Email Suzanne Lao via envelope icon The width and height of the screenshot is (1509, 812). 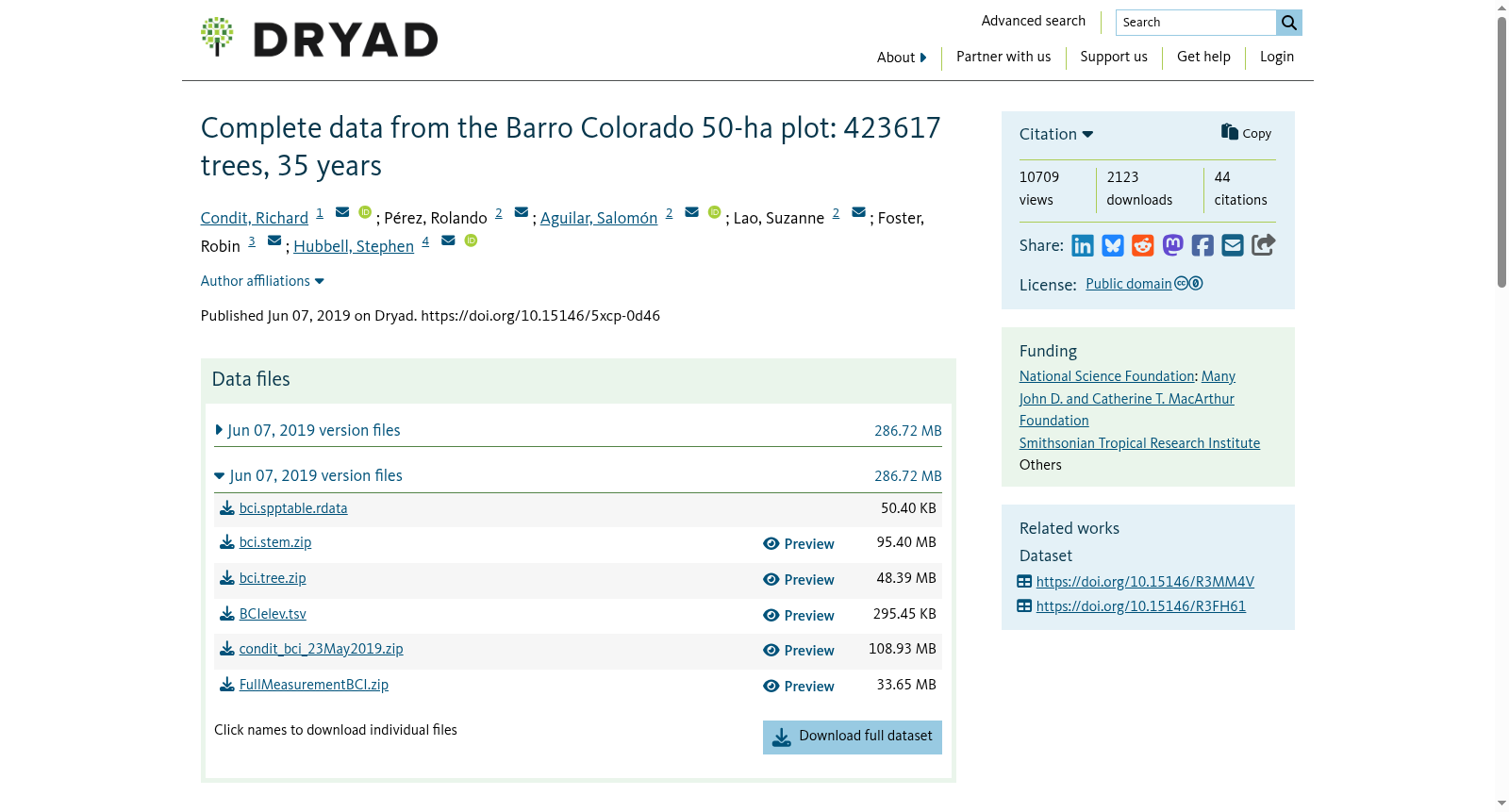coord(858,212)
